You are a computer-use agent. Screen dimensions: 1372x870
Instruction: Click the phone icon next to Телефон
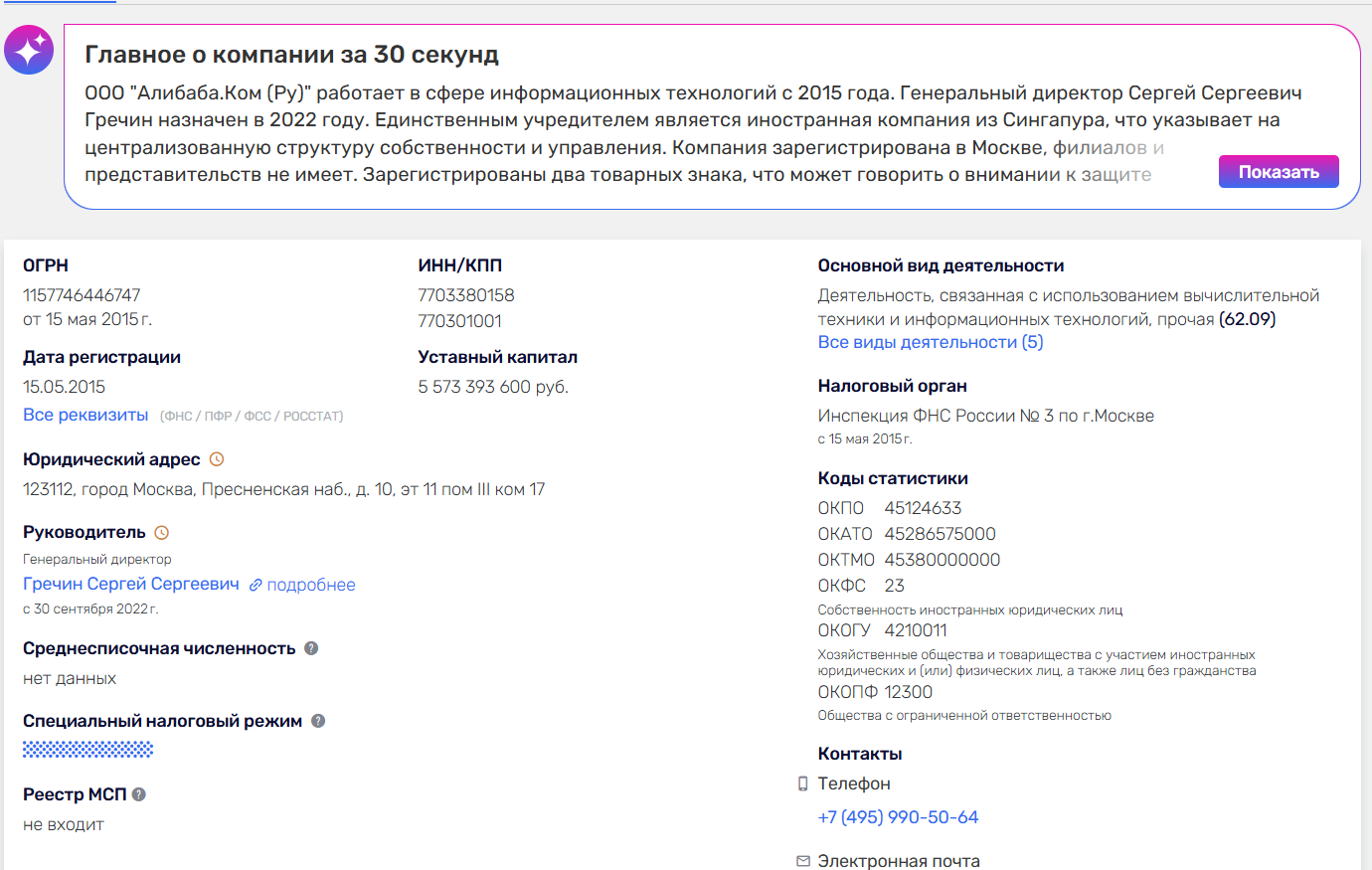coord(803,784)
